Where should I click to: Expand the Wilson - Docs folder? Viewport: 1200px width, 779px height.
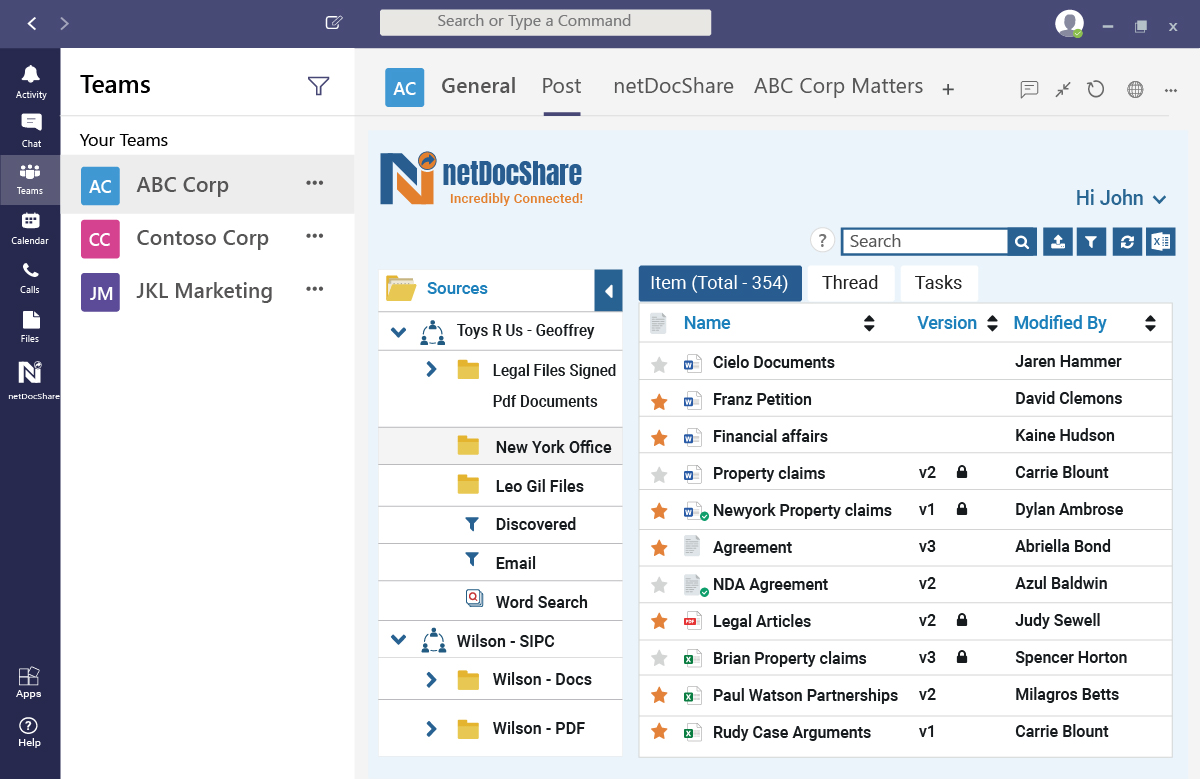coord(431,680)
